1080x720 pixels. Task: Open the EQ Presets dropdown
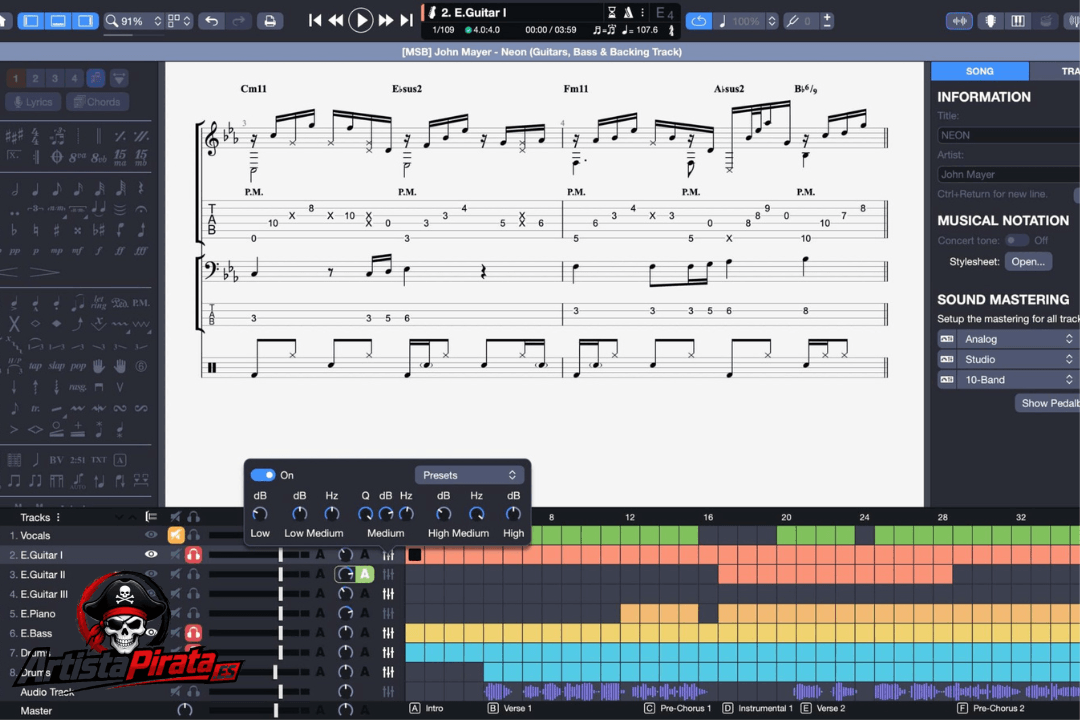click(x=469, y=475)
